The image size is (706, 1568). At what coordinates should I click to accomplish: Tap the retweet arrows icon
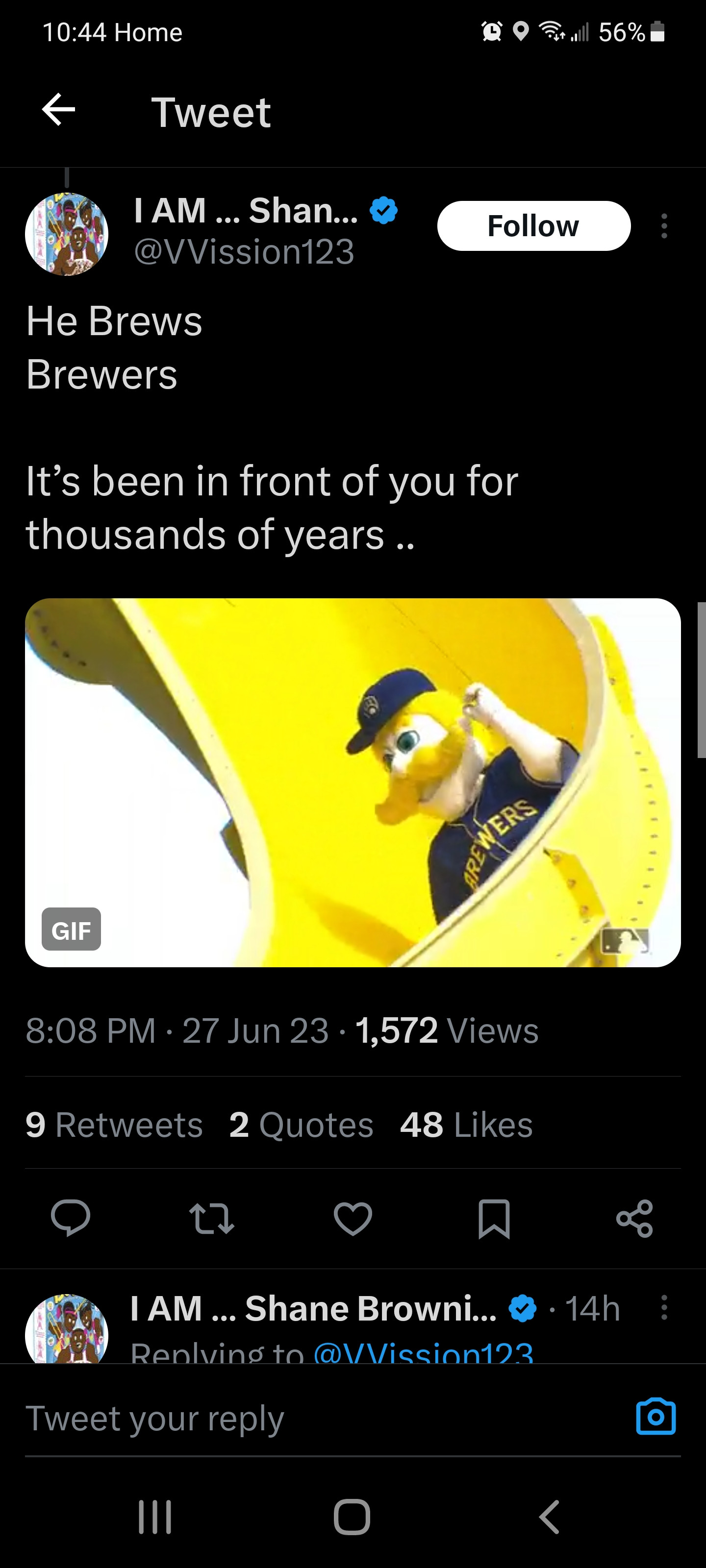pyautogui.click(x=211, y=1218)
